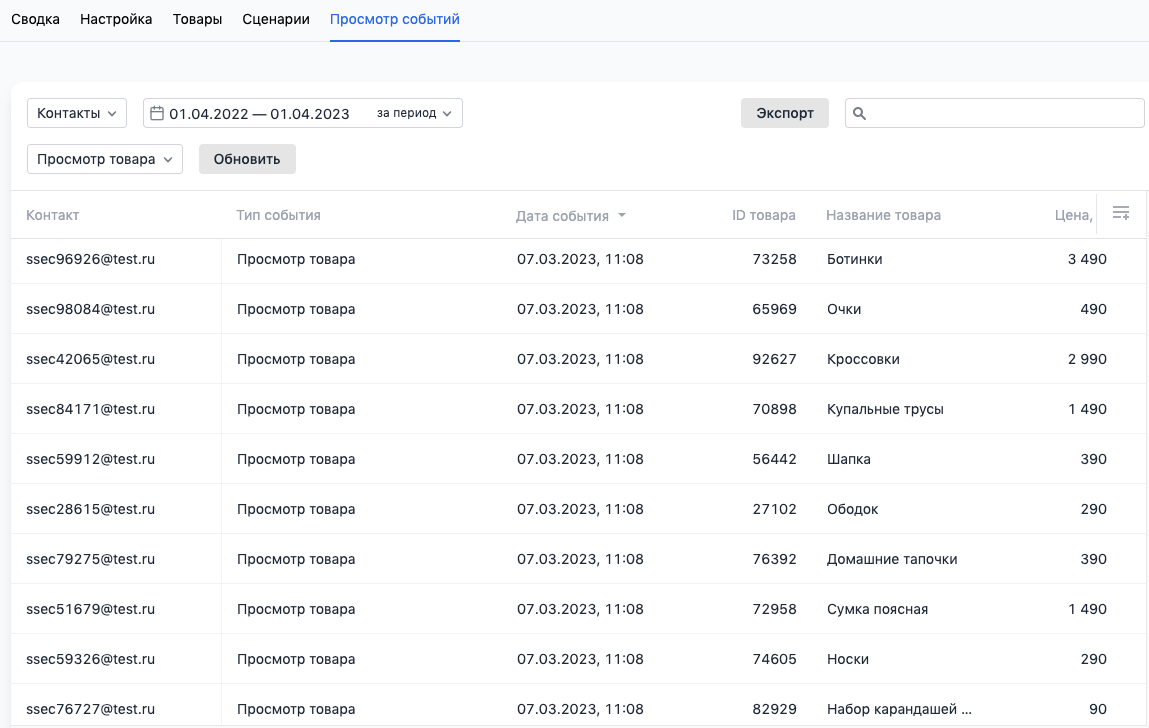Go to the Товары tab
Screen dimensions: 1149x728
[x=197, y=20]
